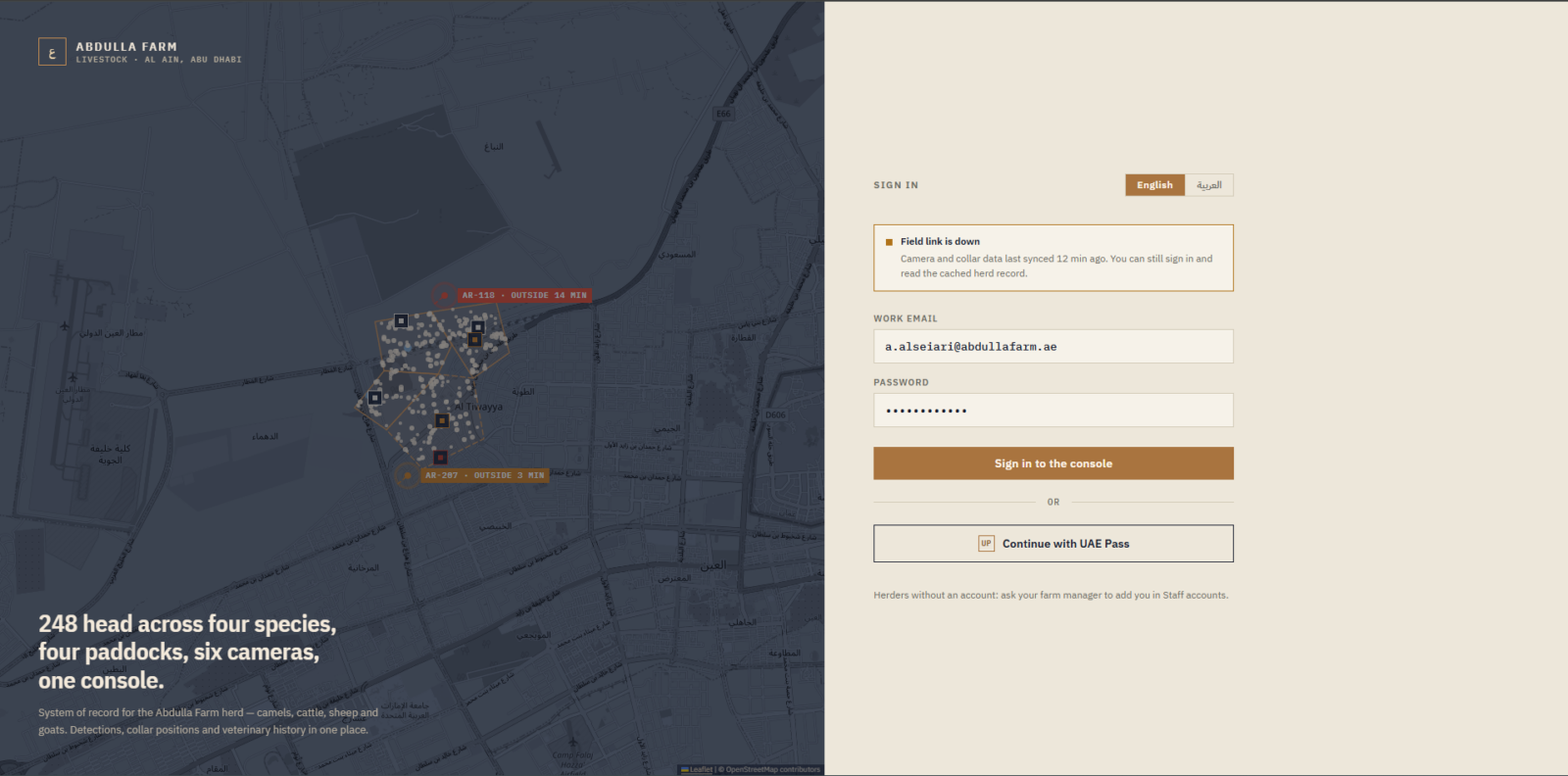Select the white camera marker on the west paddock edge

point(374,398)
